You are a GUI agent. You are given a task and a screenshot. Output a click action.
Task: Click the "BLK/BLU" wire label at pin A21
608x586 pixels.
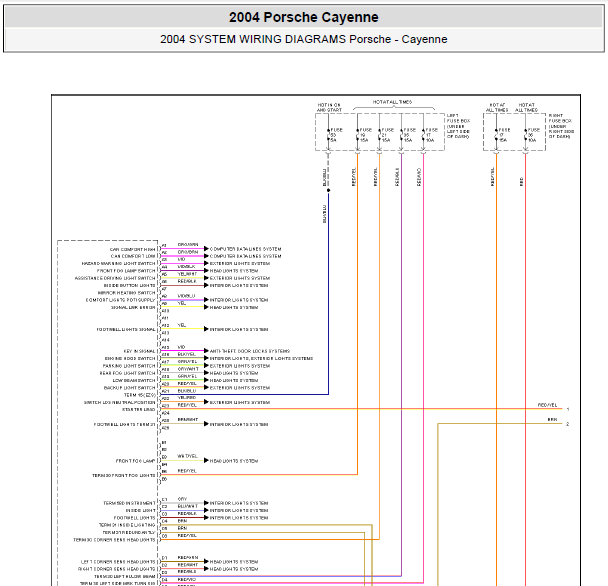coord(187,391)
